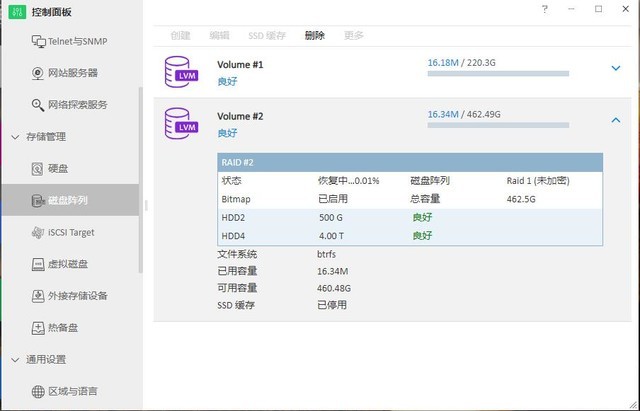Click the 区域与语言 globe icon
This screenshot has width=640, height=411.
39,391
